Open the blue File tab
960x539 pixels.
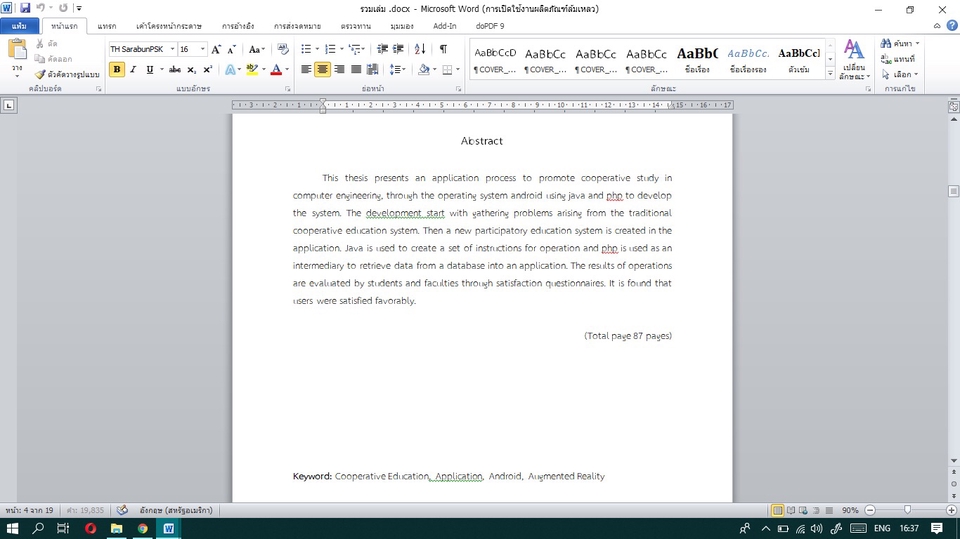click(x=19, y=26)
